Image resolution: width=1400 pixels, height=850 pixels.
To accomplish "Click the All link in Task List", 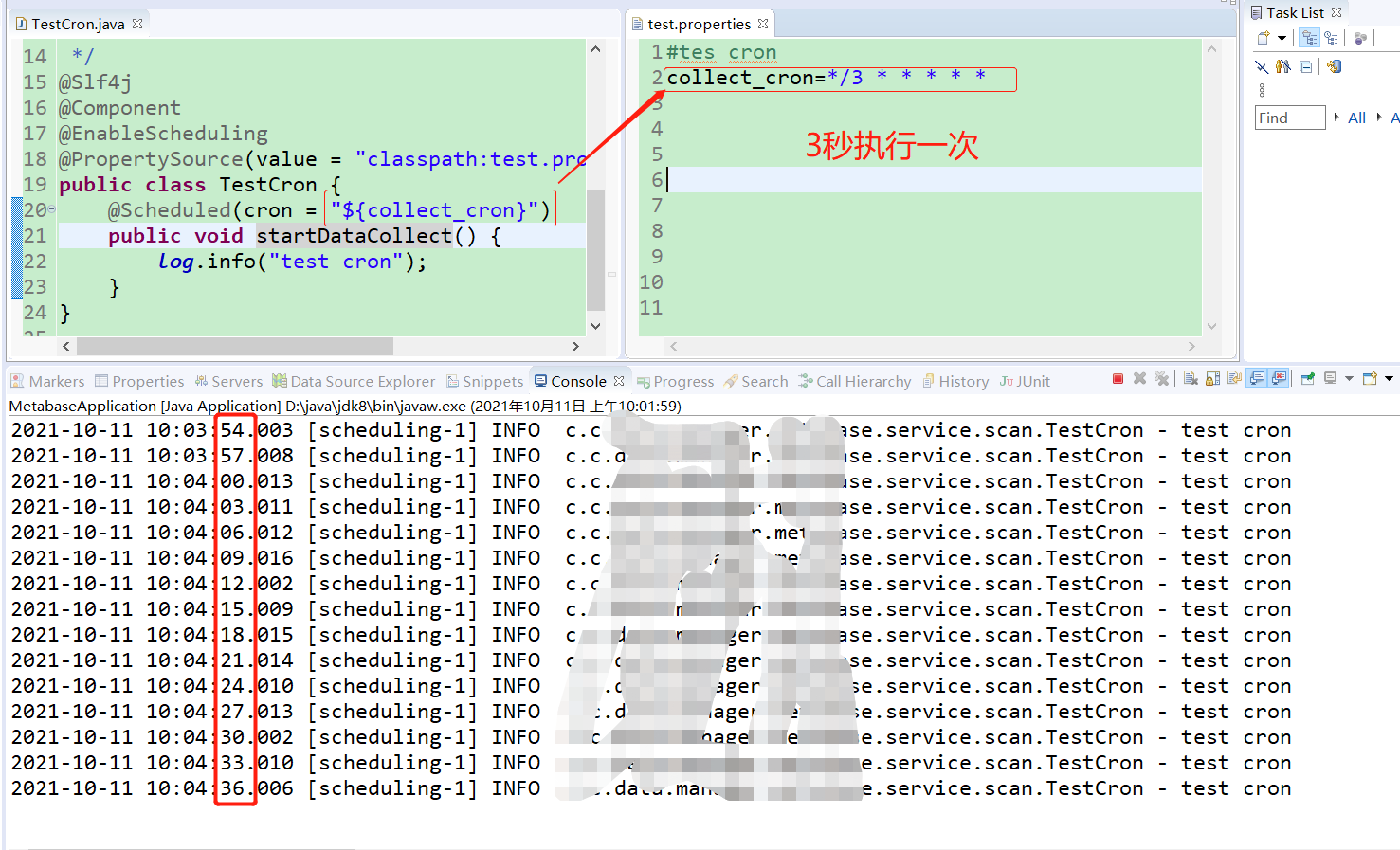I will 1356,118.
